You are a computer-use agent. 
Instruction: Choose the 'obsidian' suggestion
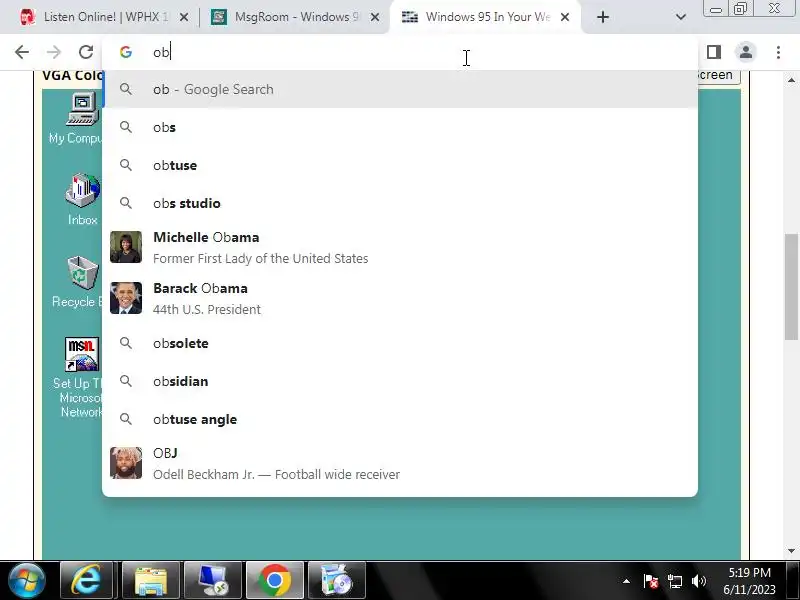coord(400,381)
